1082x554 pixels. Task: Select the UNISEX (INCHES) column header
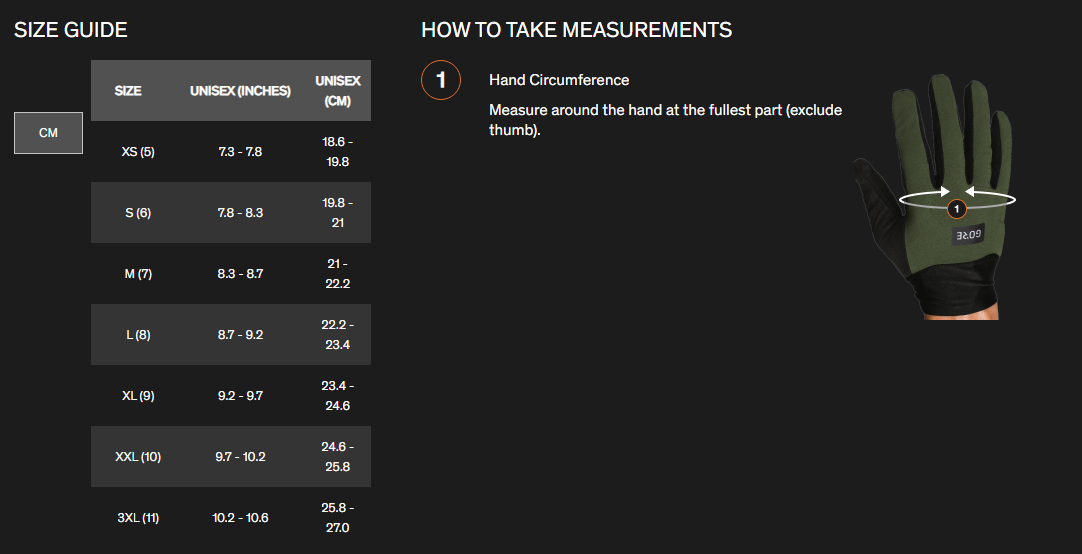240,91
